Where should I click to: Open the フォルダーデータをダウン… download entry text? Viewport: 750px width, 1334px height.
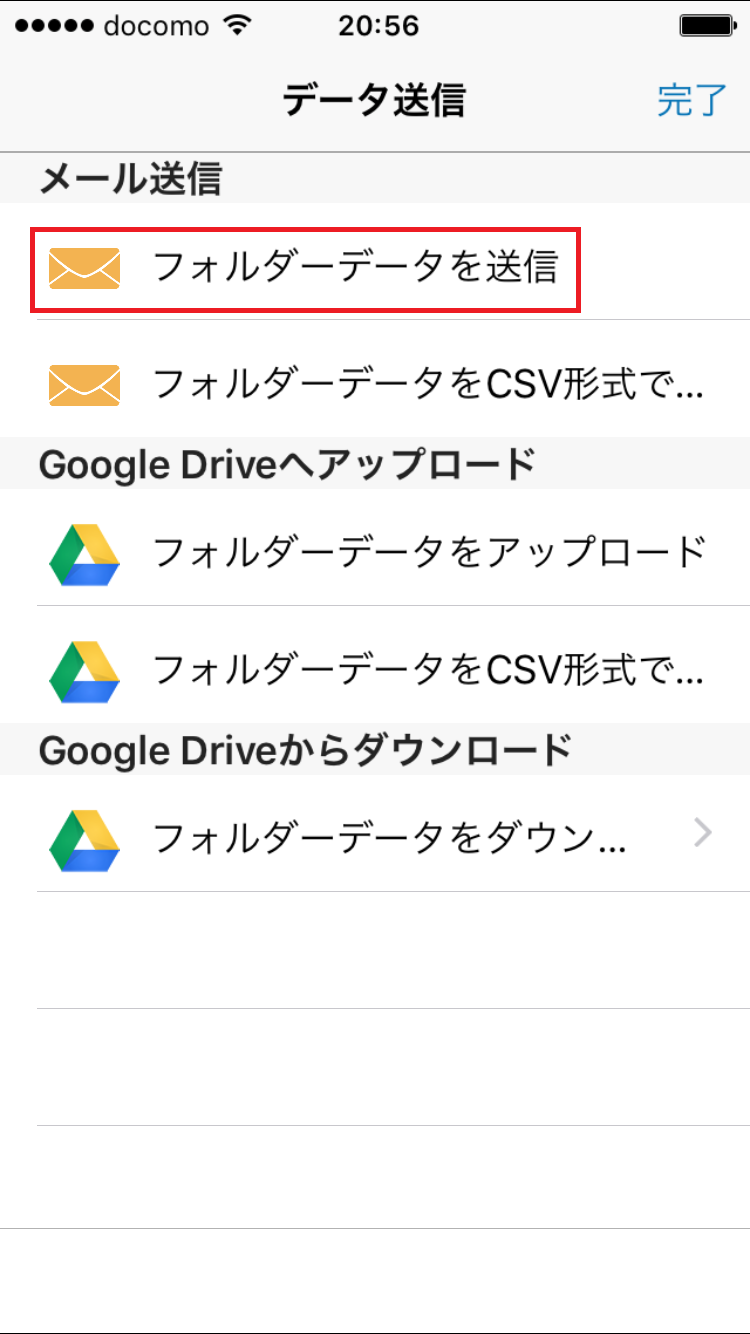(390, 838)
